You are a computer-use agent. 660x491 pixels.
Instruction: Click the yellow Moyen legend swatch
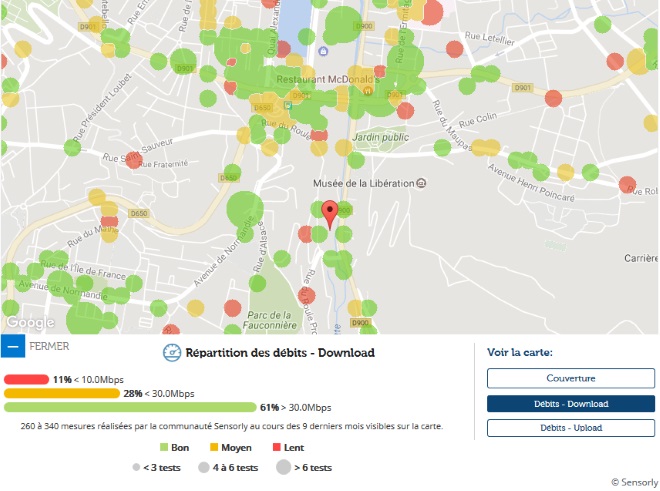pos(212,447)
